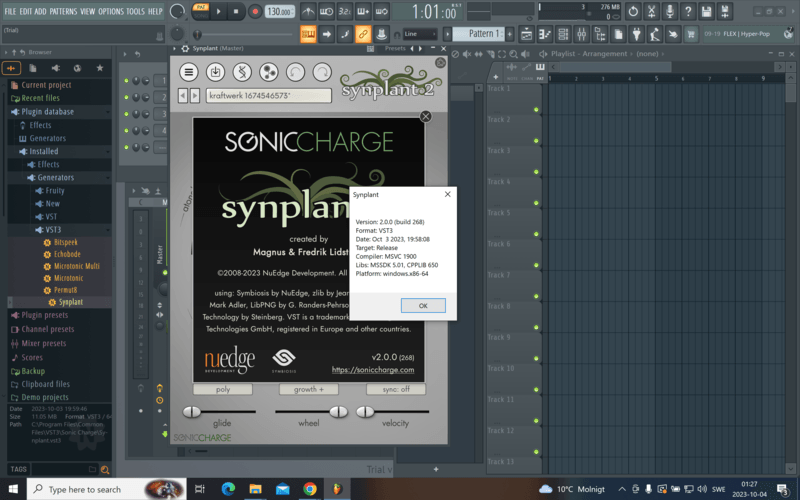
Task: Click the Windows Start button
Action: (13, 489)
